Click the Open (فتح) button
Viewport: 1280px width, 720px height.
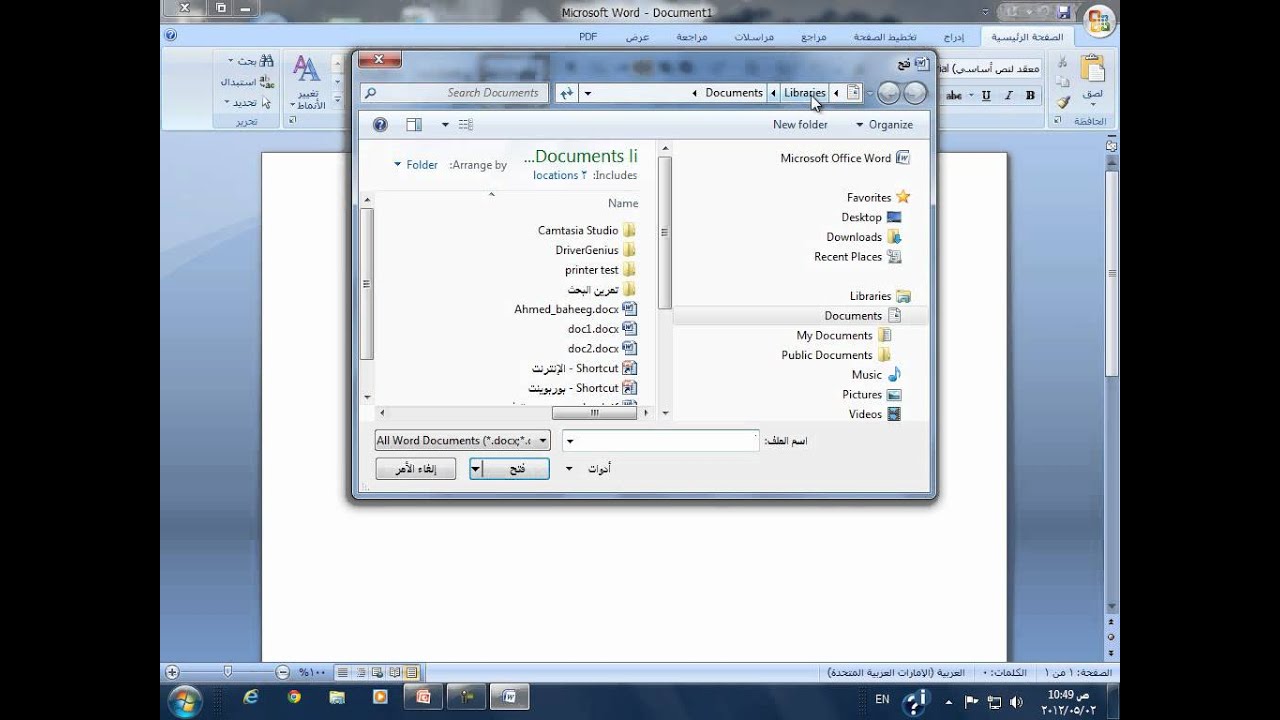[x=517, y=468]
